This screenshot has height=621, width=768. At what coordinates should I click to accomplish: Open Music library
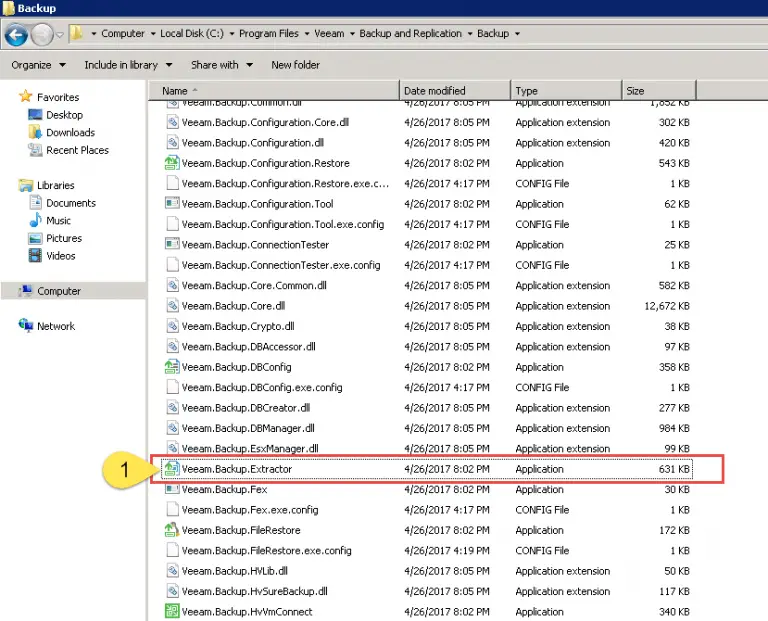coord(58,220)
